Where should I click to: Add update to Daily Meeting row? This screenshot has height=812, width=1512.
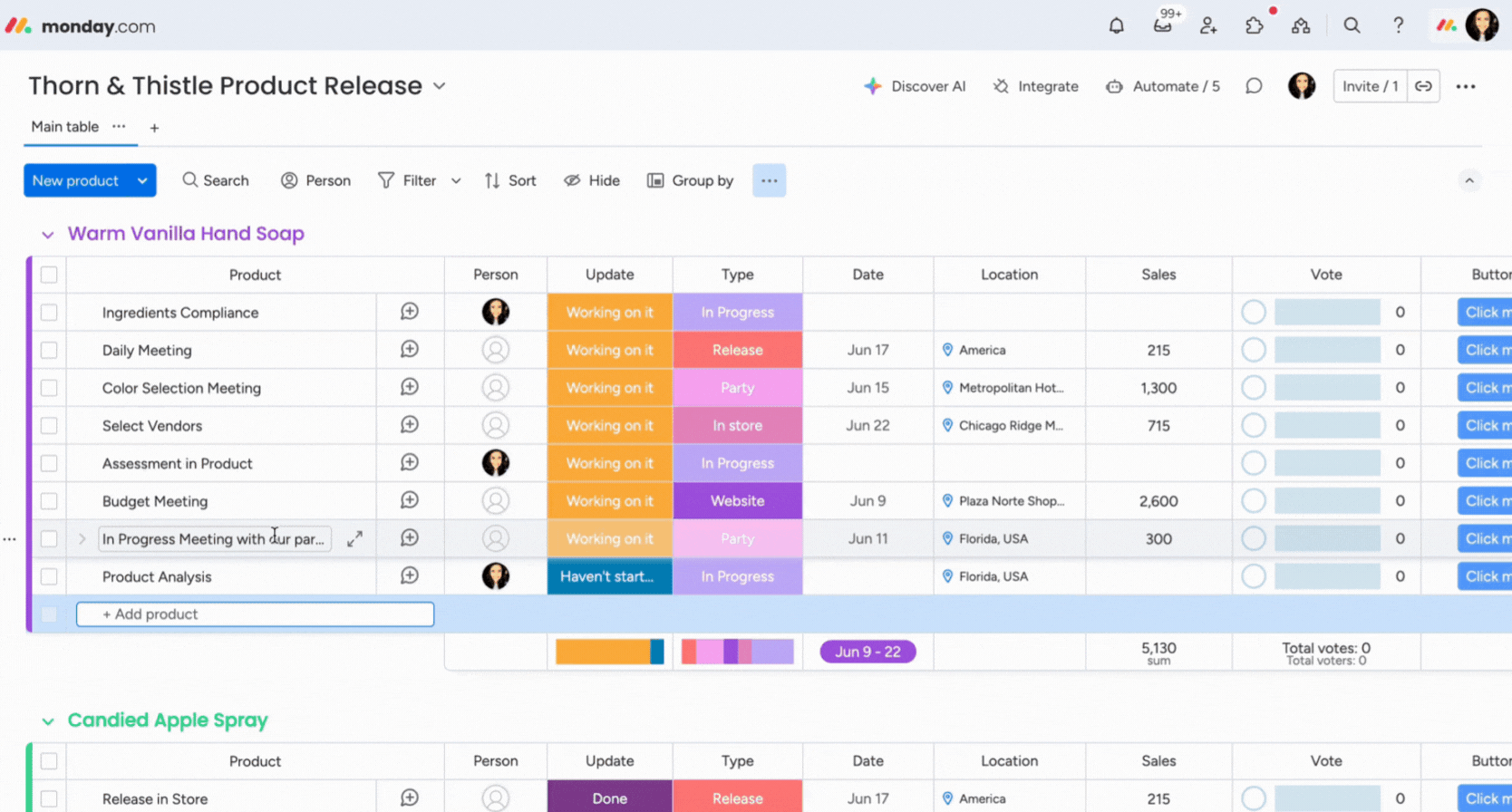[410, 350]
